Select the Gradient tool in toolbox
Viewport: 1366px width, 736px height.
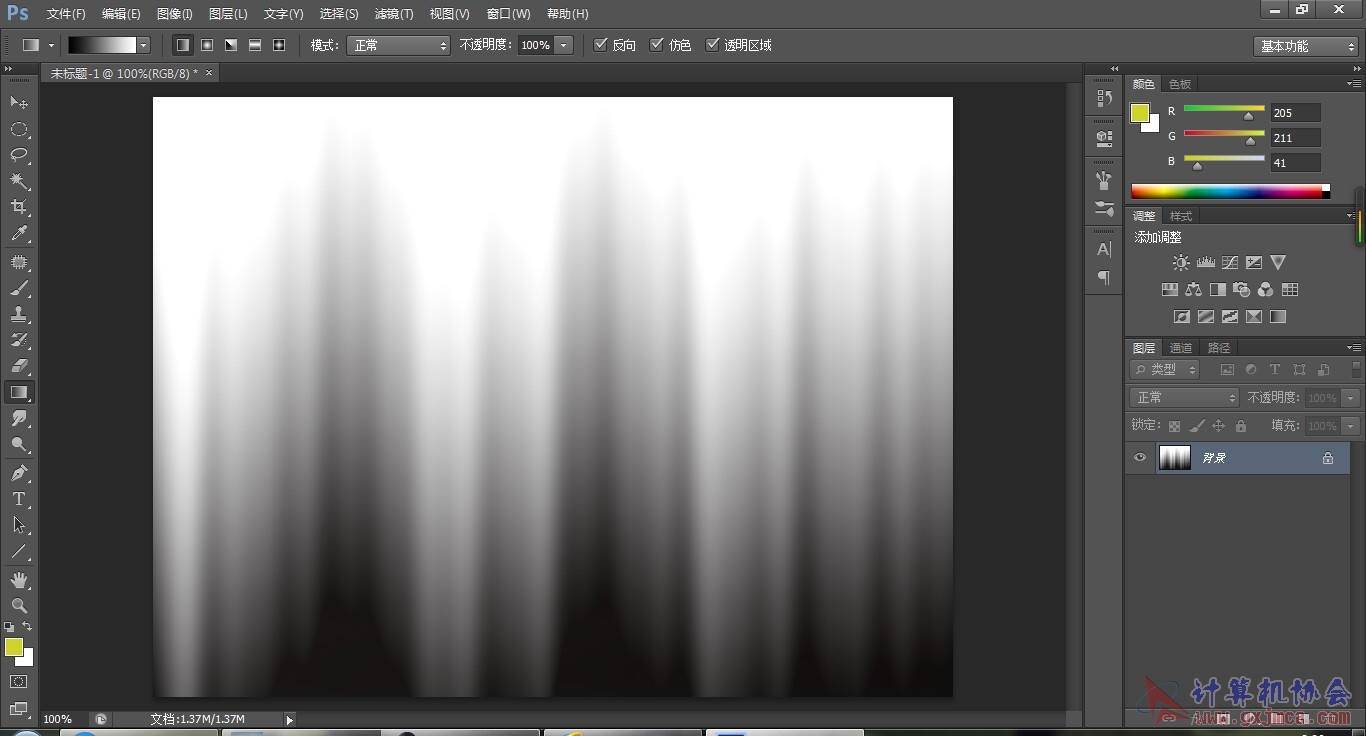point(19,392)
